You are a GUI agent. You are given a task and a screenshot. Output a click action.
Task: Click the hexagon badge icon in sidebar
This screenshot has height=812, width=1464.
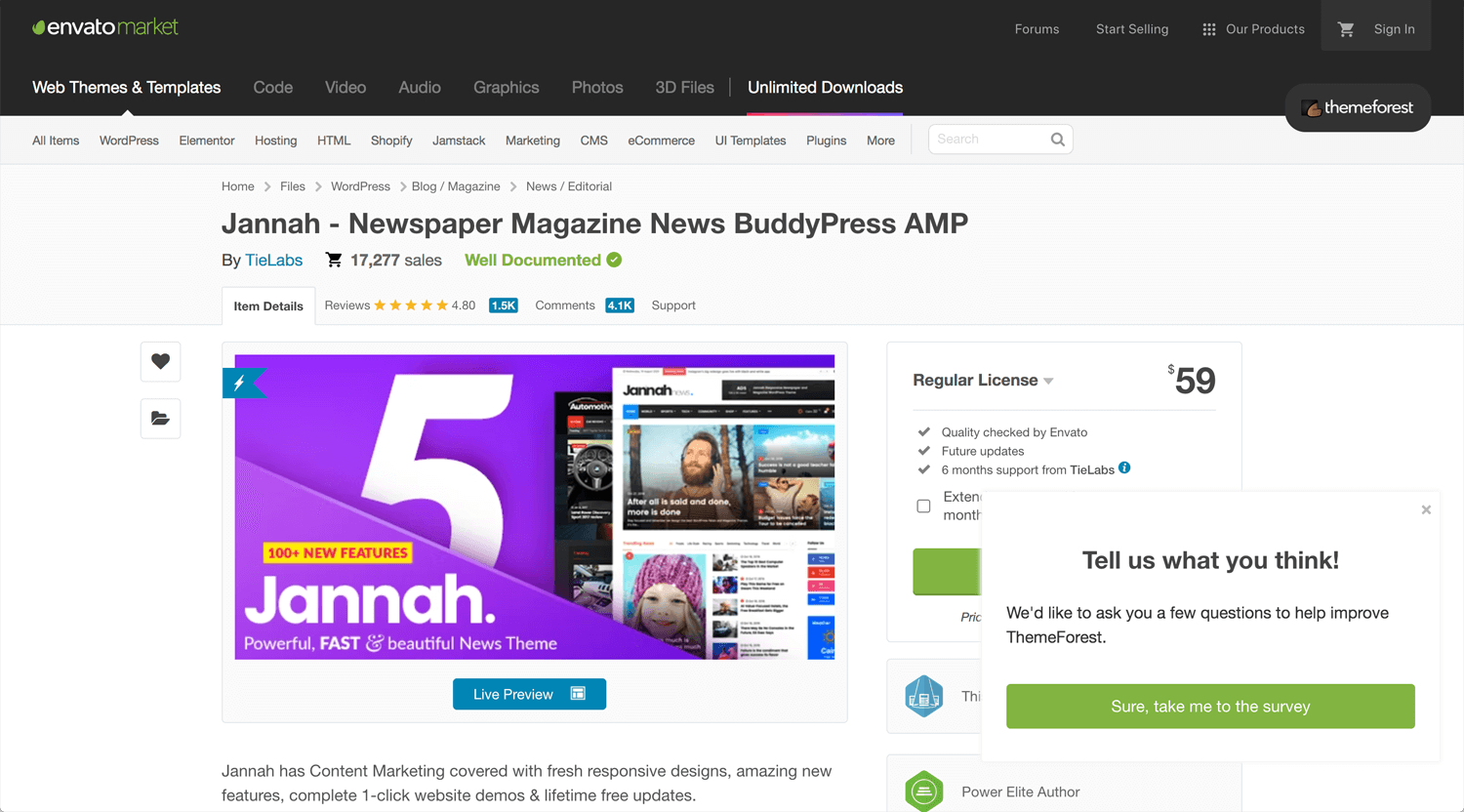[x=923, y=696]
